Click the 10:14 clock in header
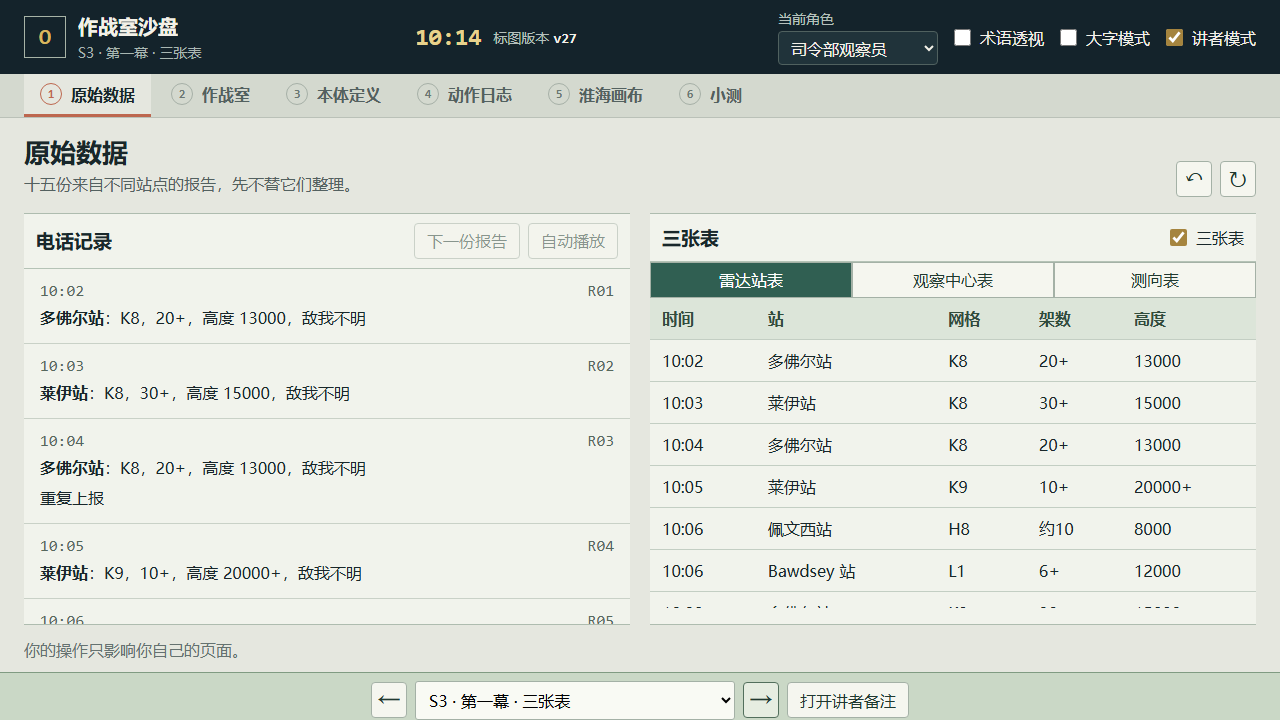The height and width of the screenshot is (720, 1280). [x=448, y=38]
